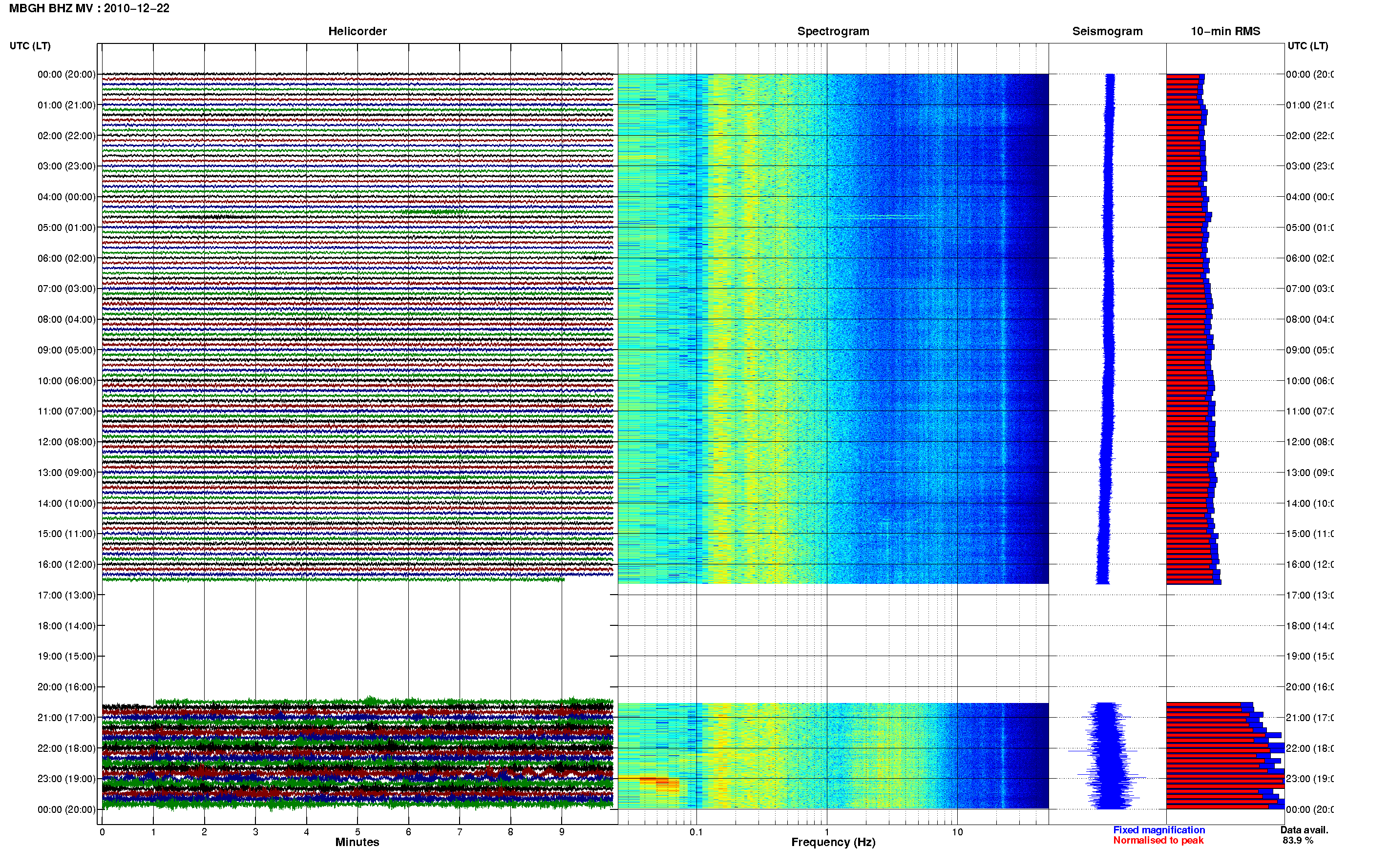
Task: Click the seismogram spike at 22:00
Action: 1102,751
